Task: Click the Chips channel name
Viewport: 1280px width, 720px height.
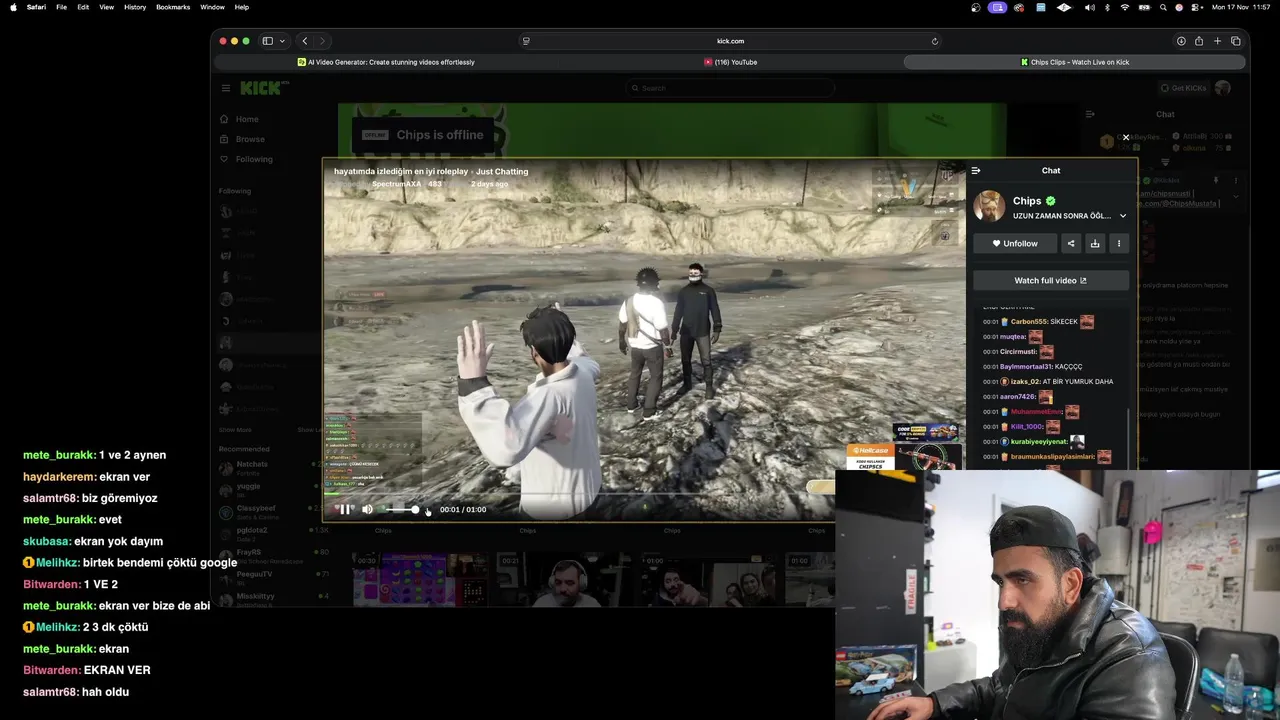Action: 1027,201
